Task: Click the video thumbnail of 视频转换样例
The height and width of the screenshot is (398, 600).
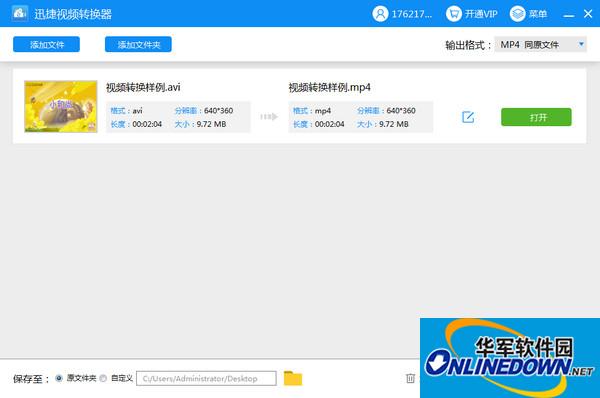Action: coord(61,106)
